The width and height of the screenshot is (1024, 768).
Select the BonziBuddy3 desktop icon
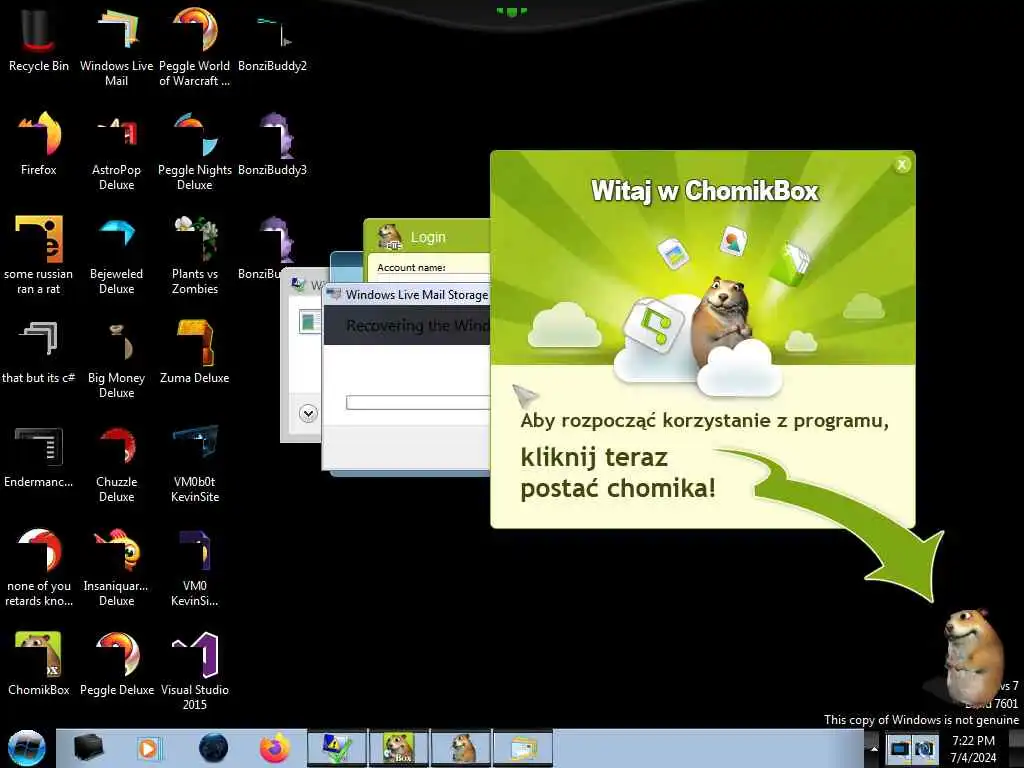tap(272, 144)
